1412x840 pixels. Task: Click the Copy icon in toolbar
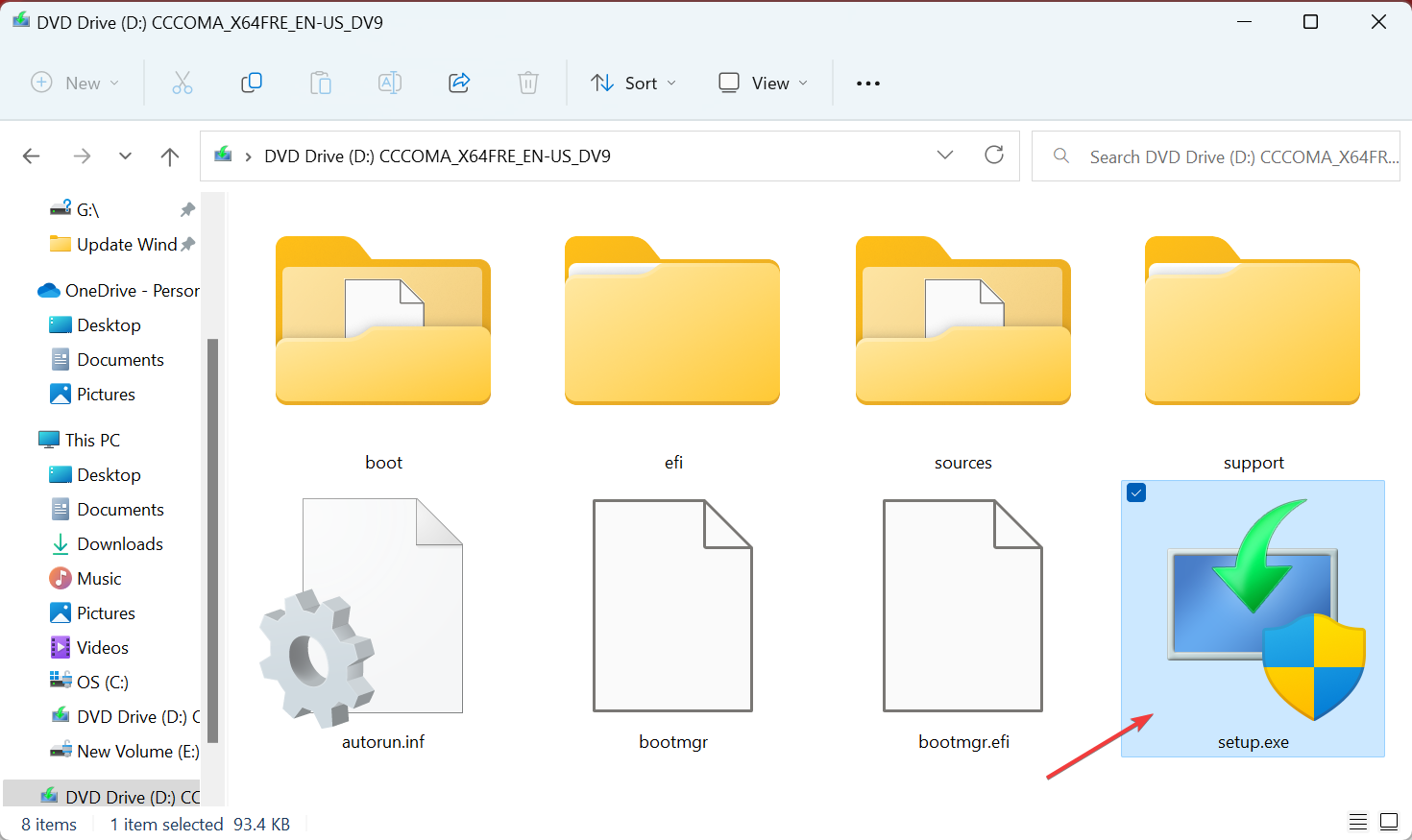pyautogui.click(x=252, y=84)
